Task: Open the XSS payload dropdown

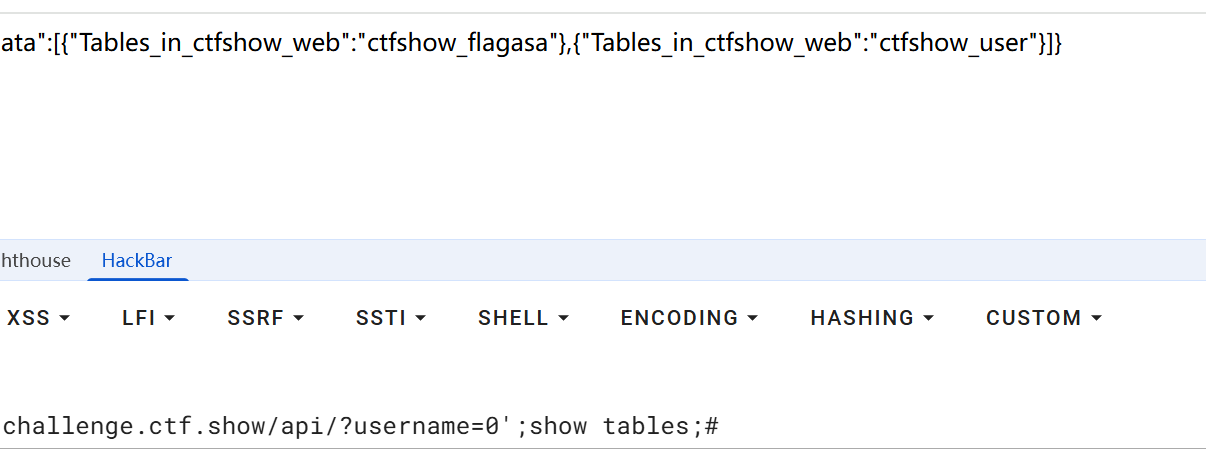Action: point(38,318)
